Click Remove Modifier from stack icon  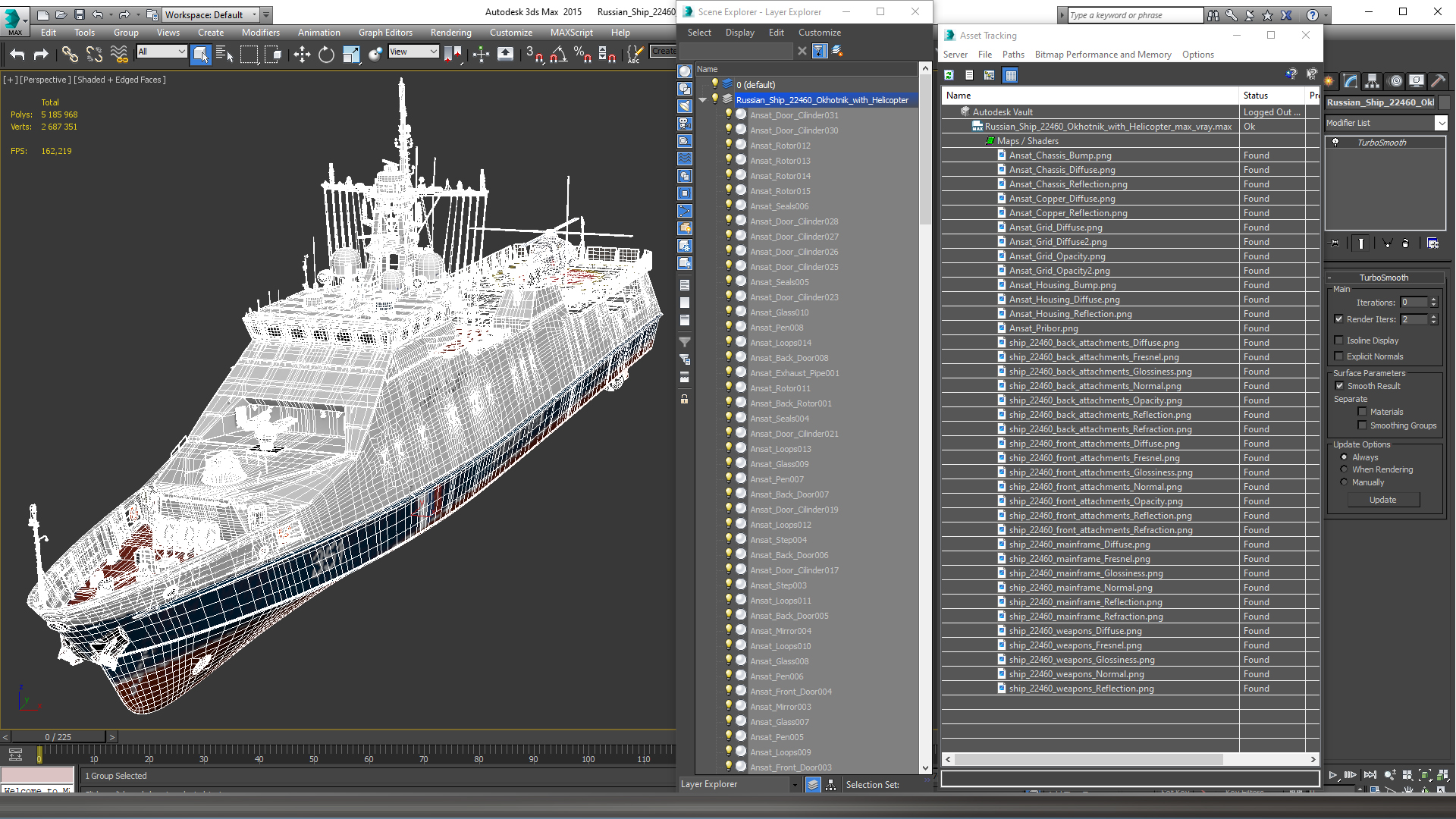(x=1405, y=243)
